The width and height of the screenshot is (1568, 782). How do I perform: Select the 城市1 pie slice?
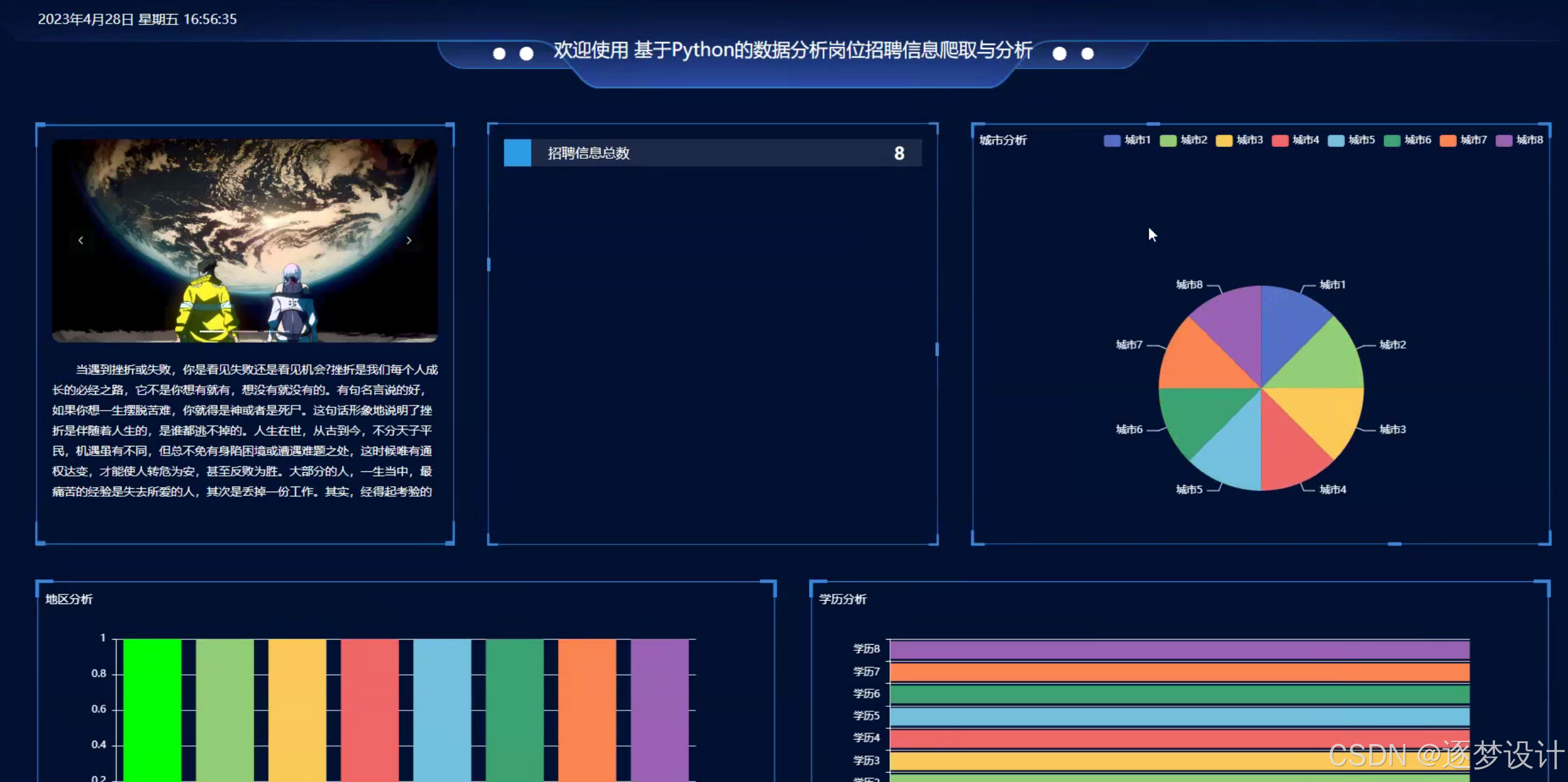pyautogui.click(x=1286, y=329)
